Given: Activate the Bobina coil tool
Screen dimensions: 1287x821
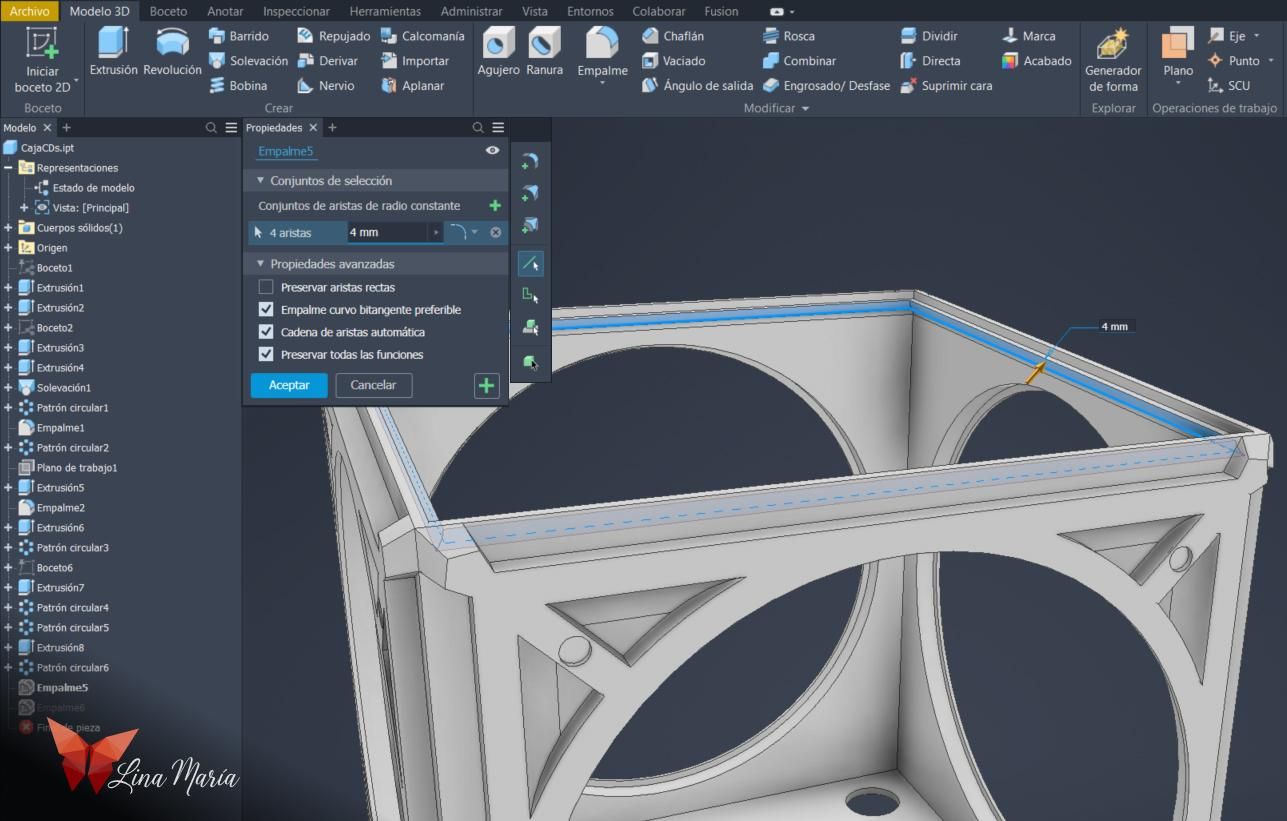Looking at the screenshot, I should pyautogui.click(x=237, y=86).
